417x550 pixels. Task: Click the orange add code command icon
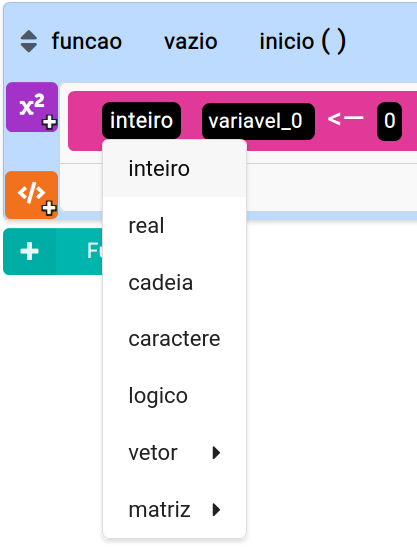pos(32,195)
